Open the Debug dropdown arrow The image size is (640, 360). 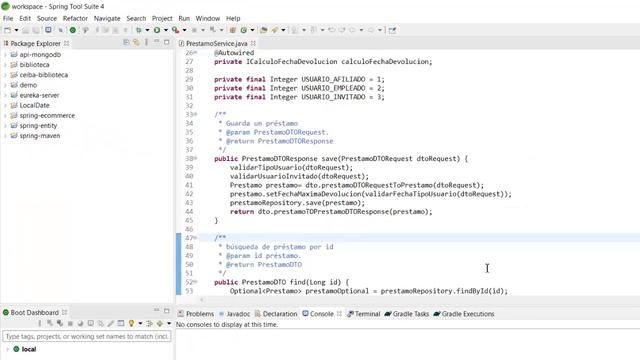147,30
